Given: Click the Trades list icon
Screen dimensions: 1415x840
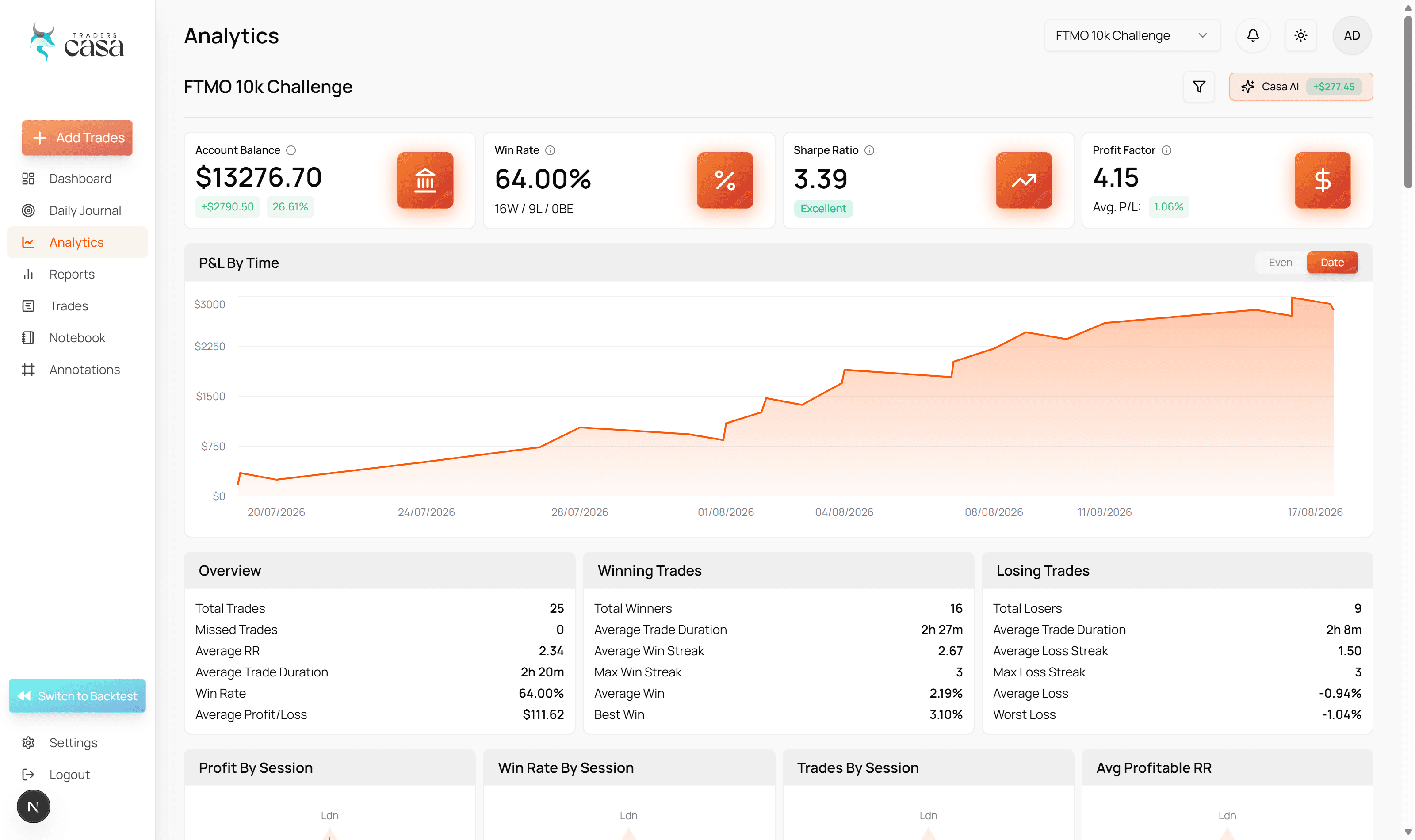Looking at the screenshot, I should [x=28, y=306].
